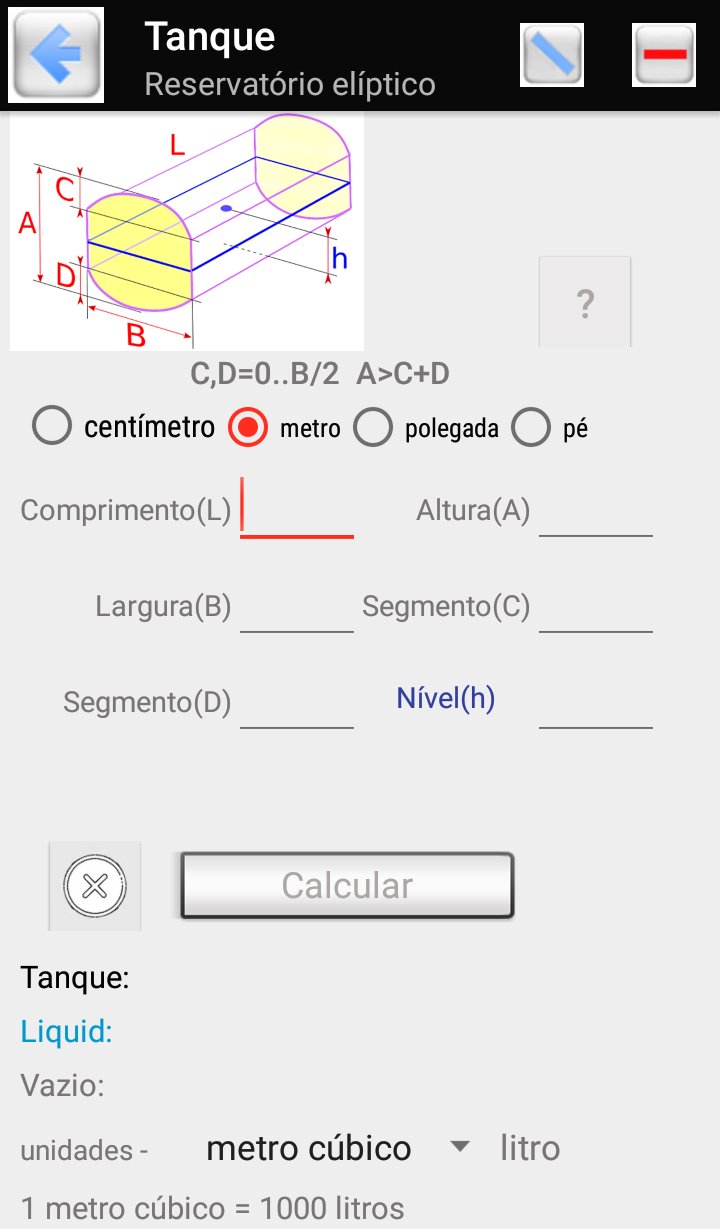Image resolution: width=720 pixels, height=1229 pixels.
Task: Click the dropdown arrow beside metro cúbico
Action: coord(460,1147)
